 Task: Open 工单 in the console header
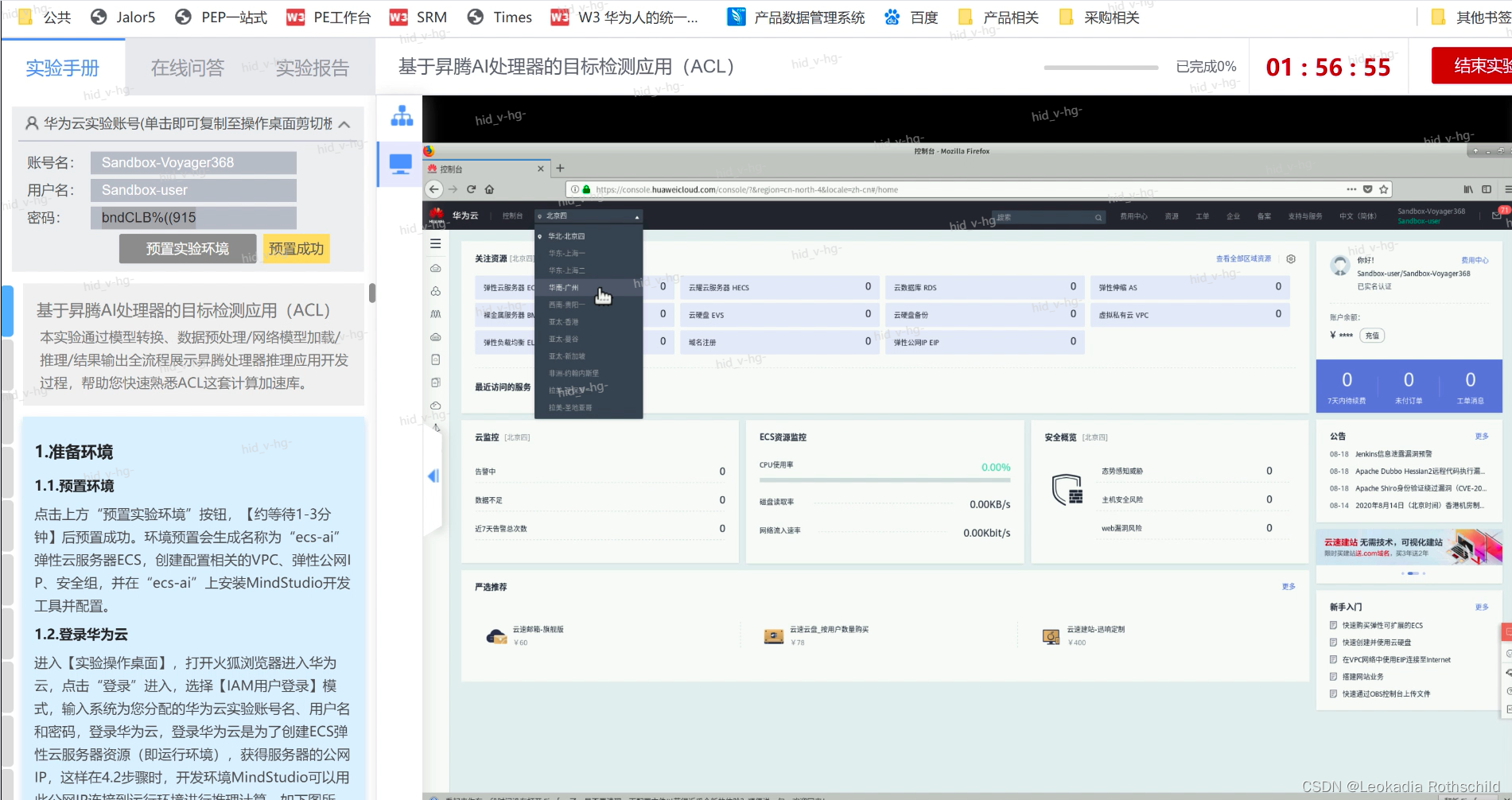click(1202, 216)
